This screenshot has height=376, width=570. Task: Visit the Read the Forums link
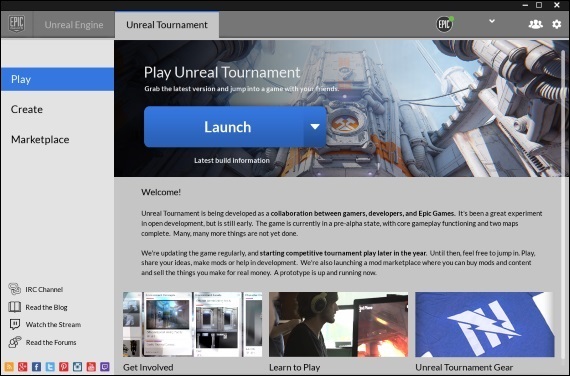pos(51,342)
